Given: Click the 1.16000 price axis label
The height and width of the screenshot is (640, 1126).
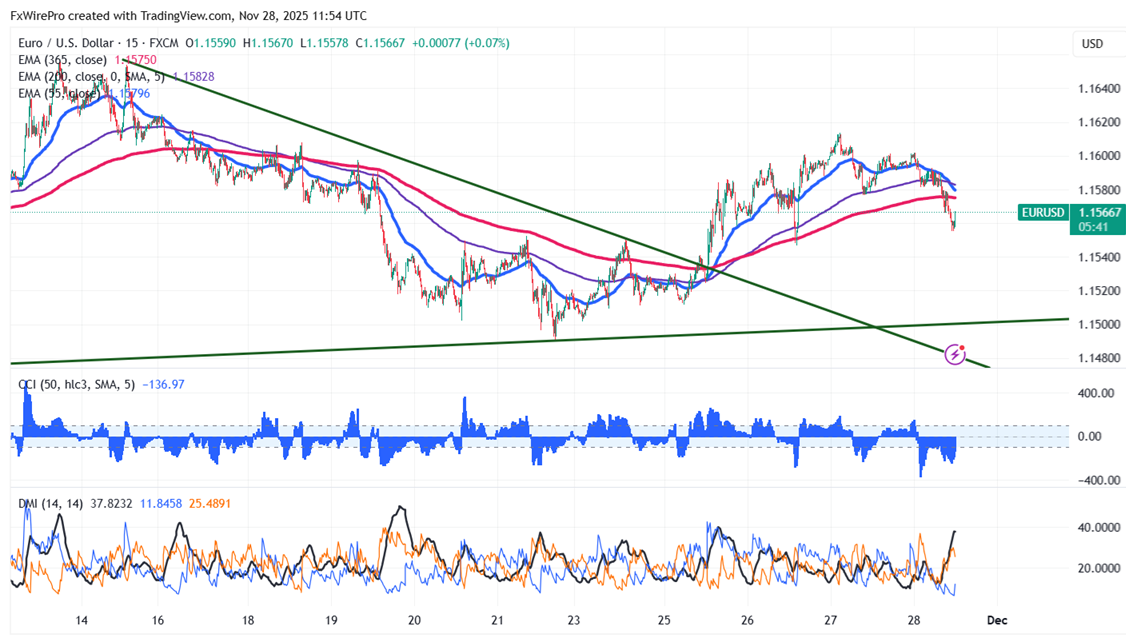Looking at the screenshot, I should (1099, 156).
